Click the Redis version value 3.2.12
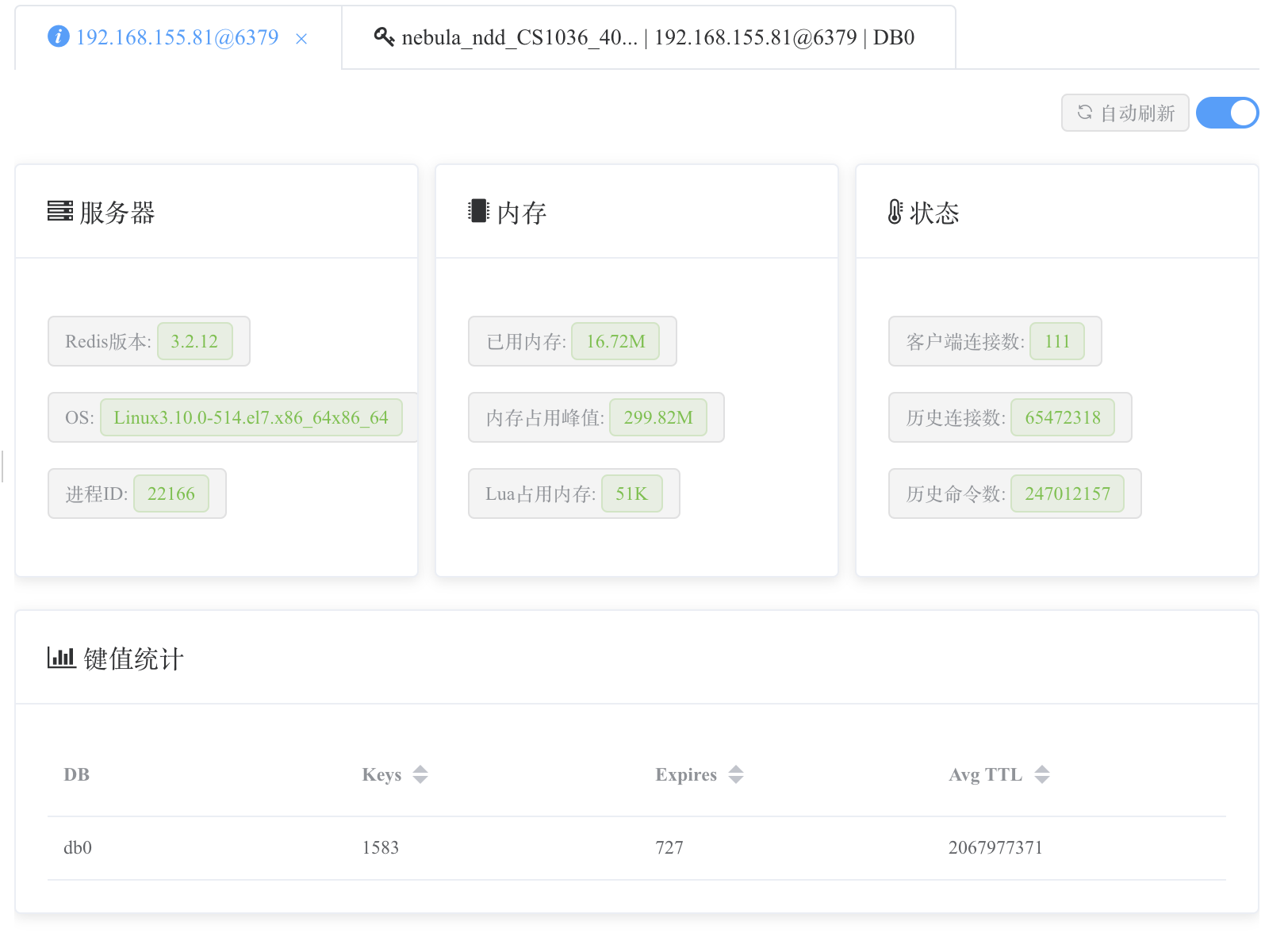 pyautogui.click(x=195, y=341)
